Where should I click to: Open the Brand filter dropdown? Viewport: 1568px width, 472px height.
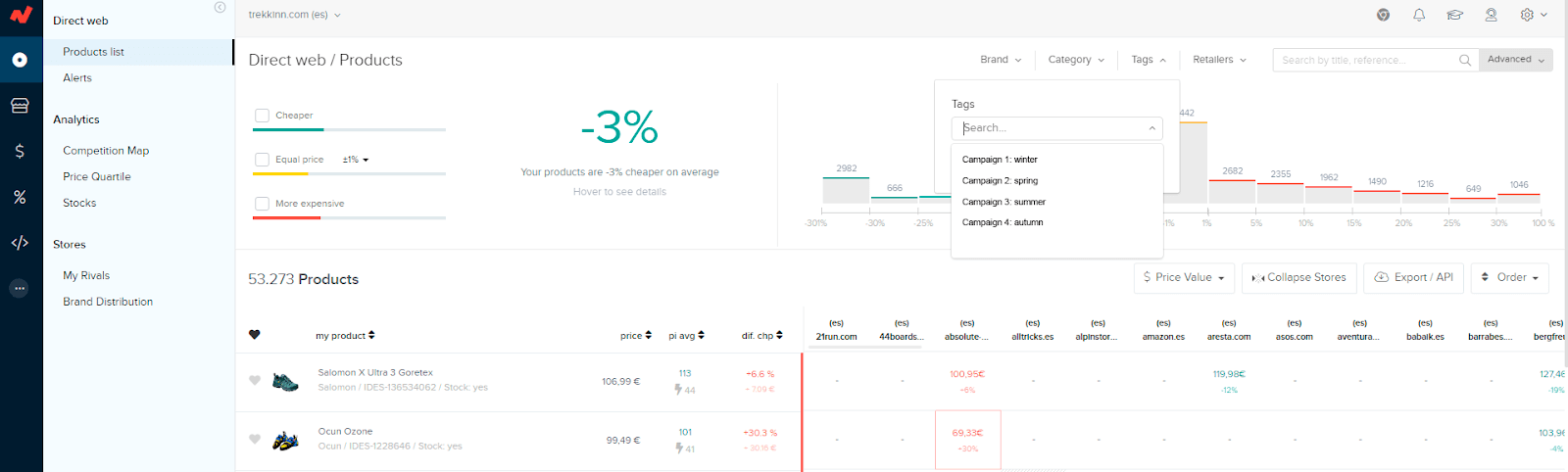click(1001, 60)
